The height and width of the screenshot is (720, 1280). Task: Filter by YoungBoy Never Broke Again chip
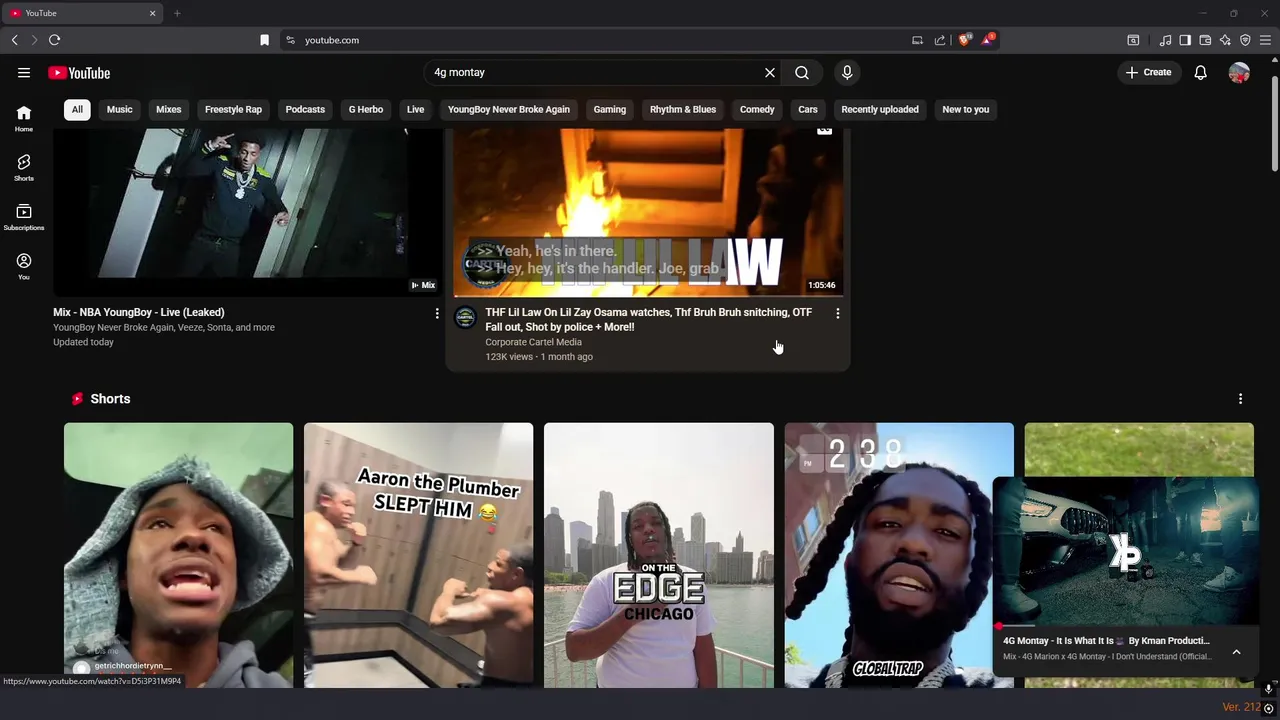click(509, 109)
